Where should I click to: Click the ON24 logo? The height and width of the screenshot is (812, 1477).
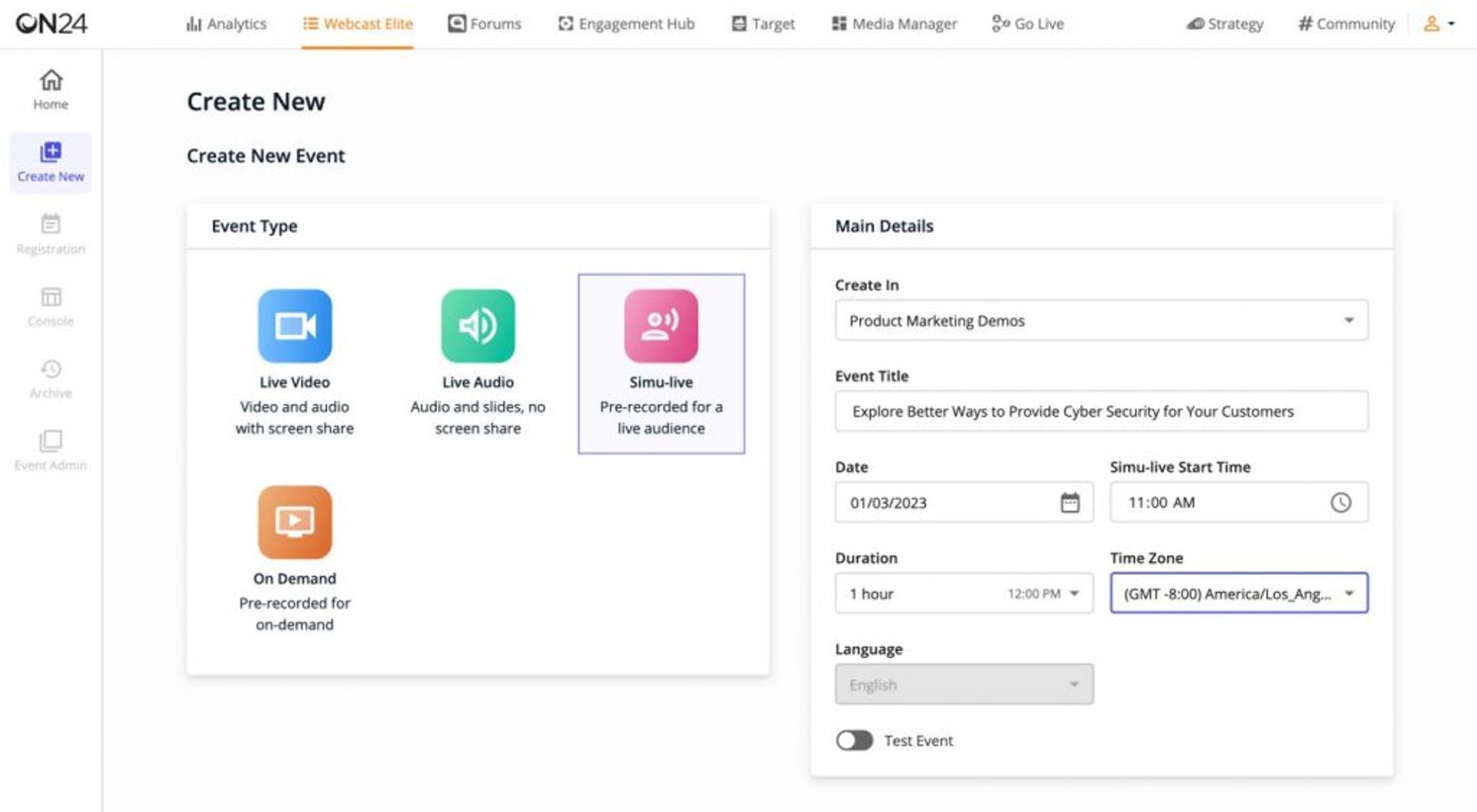(x=52, y=23)
